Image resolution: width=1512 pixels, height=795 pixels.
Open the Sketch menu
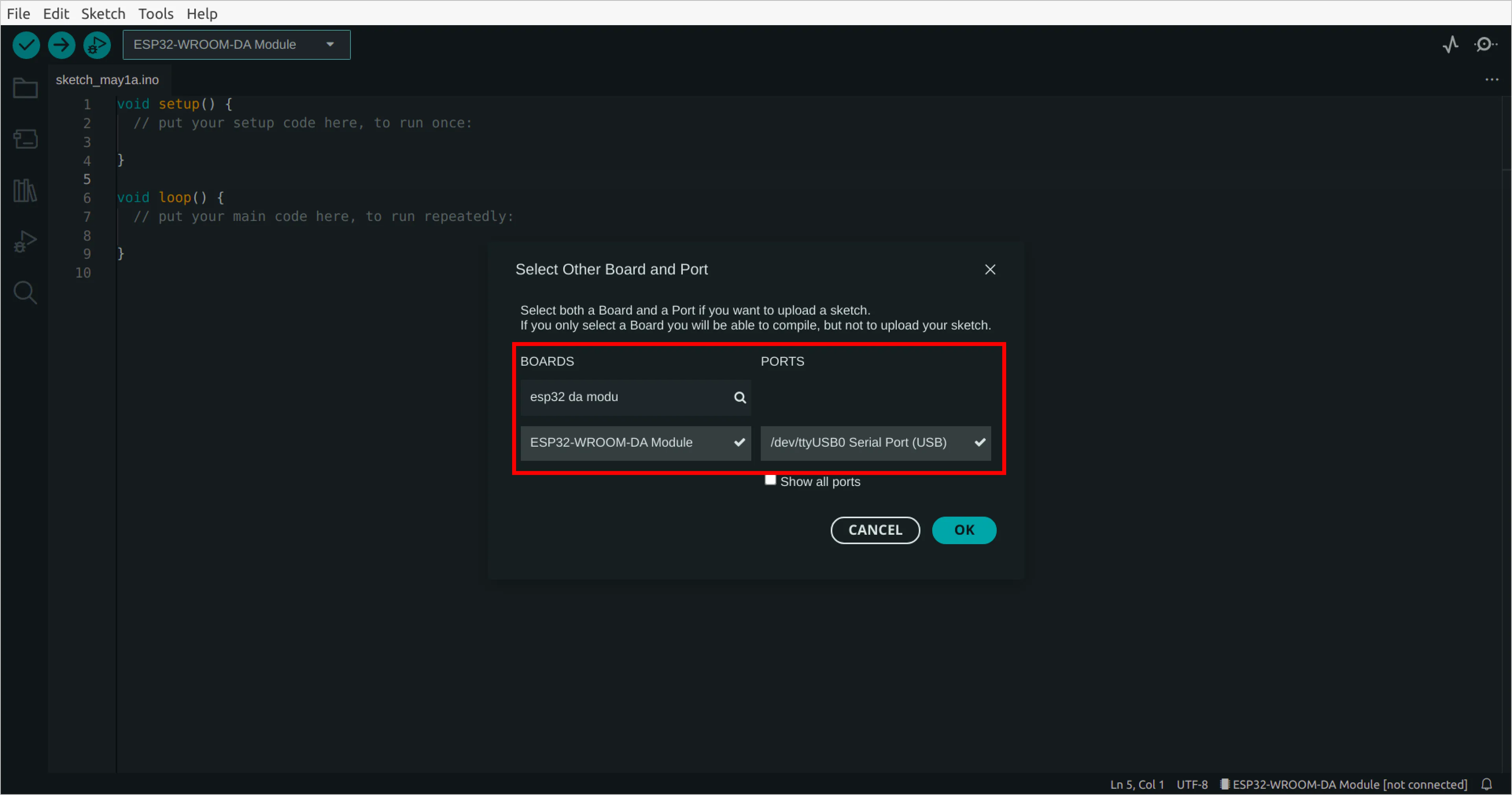pyautogui.click(x=103, y=13)
